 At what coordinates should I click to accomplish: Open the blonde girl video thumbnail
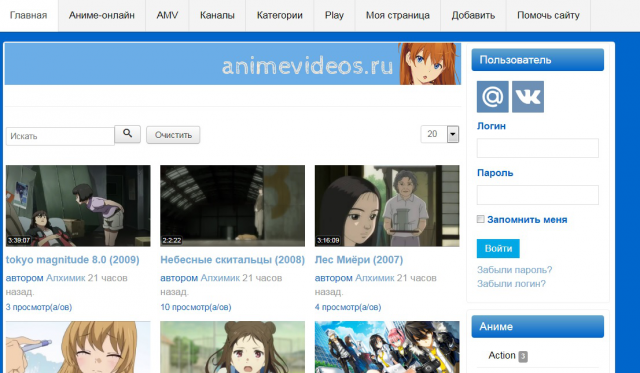[78, 347]
